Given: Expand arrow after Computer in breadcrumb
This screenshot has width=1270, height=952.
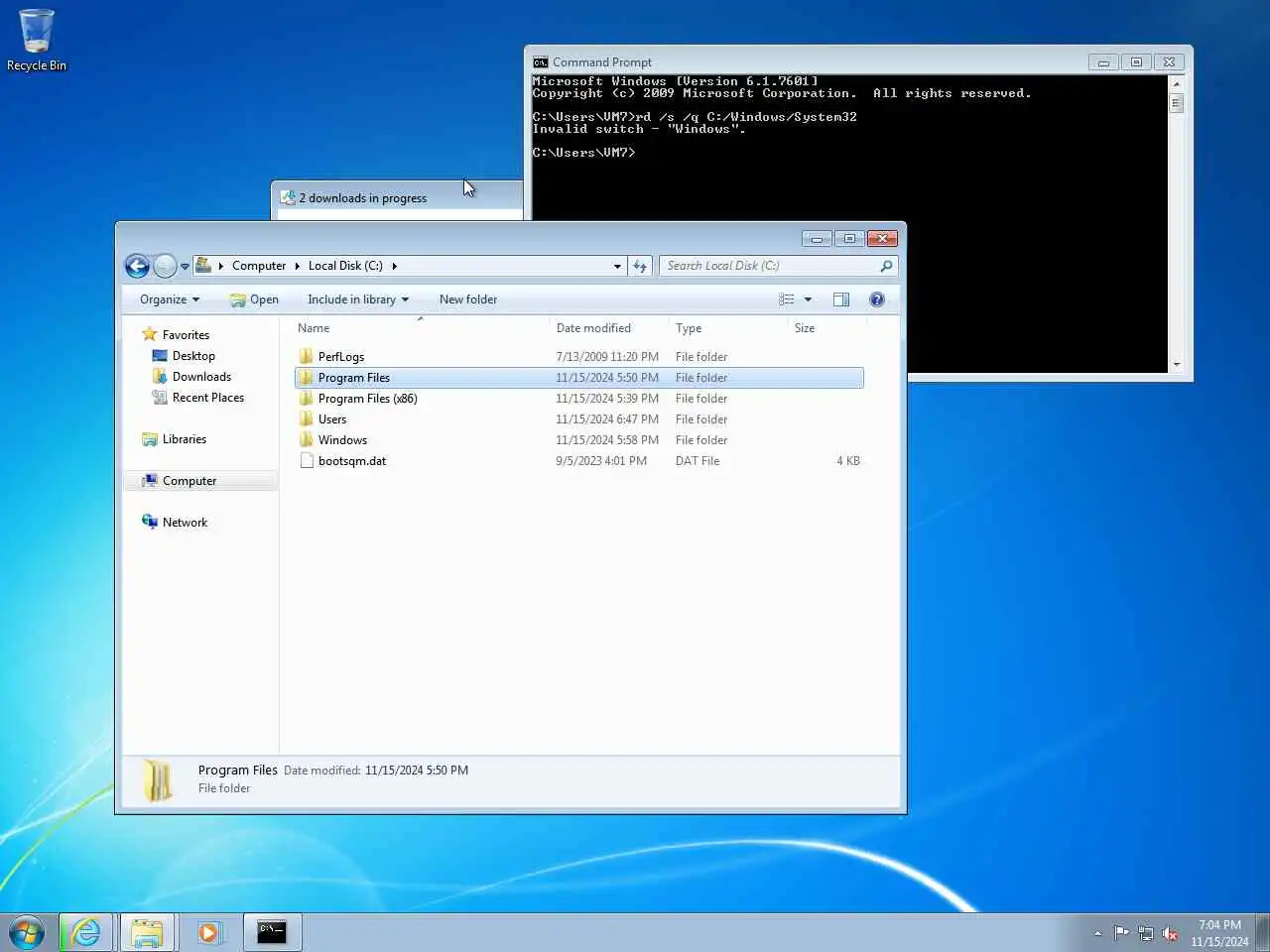Looking at the screenshot, I should point(297,266).
